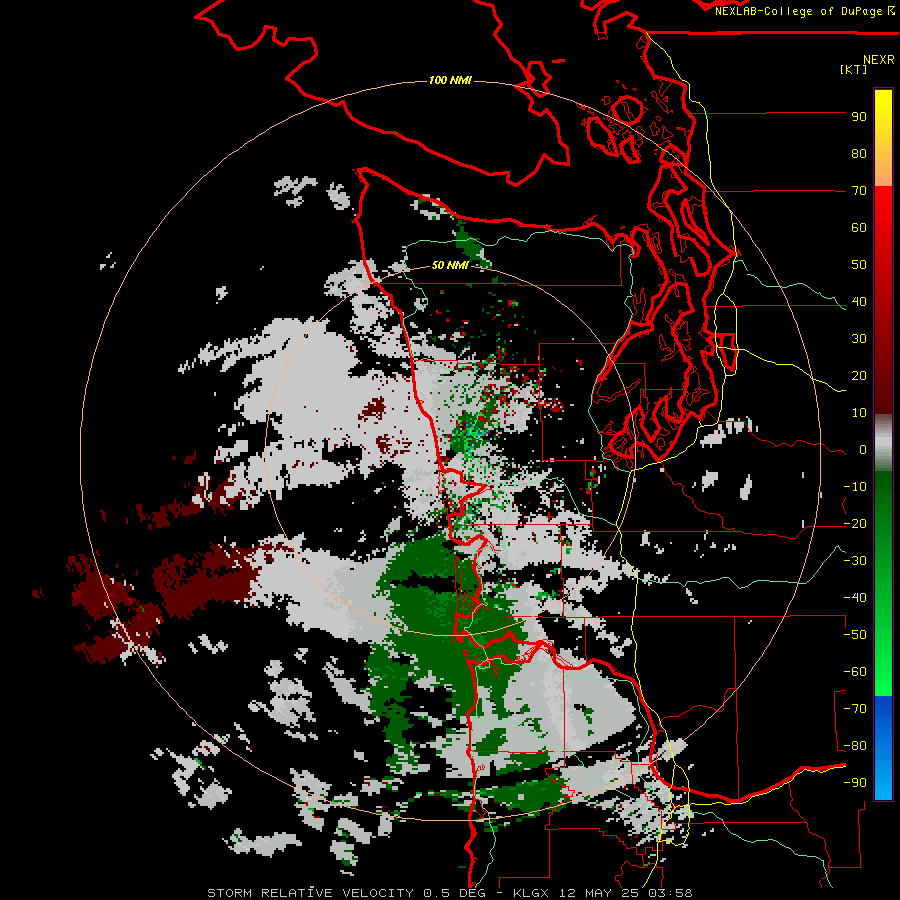This screenshot has height=900, width=900.
Task: Click the blue bottom segment of color bar
Action: (883, 748)
